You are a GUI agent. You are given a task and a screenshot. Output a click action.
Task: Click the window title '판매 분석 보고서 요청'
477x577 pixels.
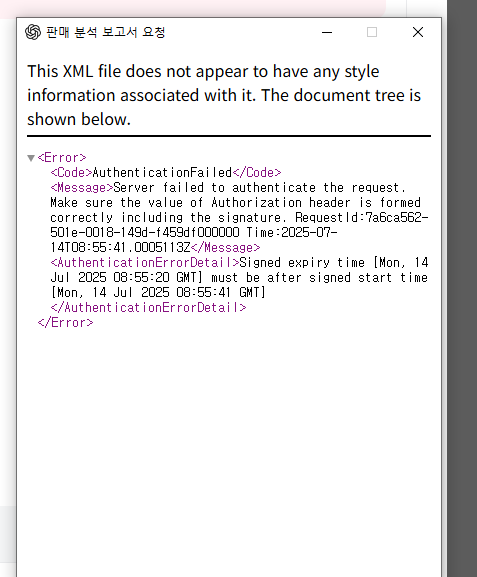[106, 32]
